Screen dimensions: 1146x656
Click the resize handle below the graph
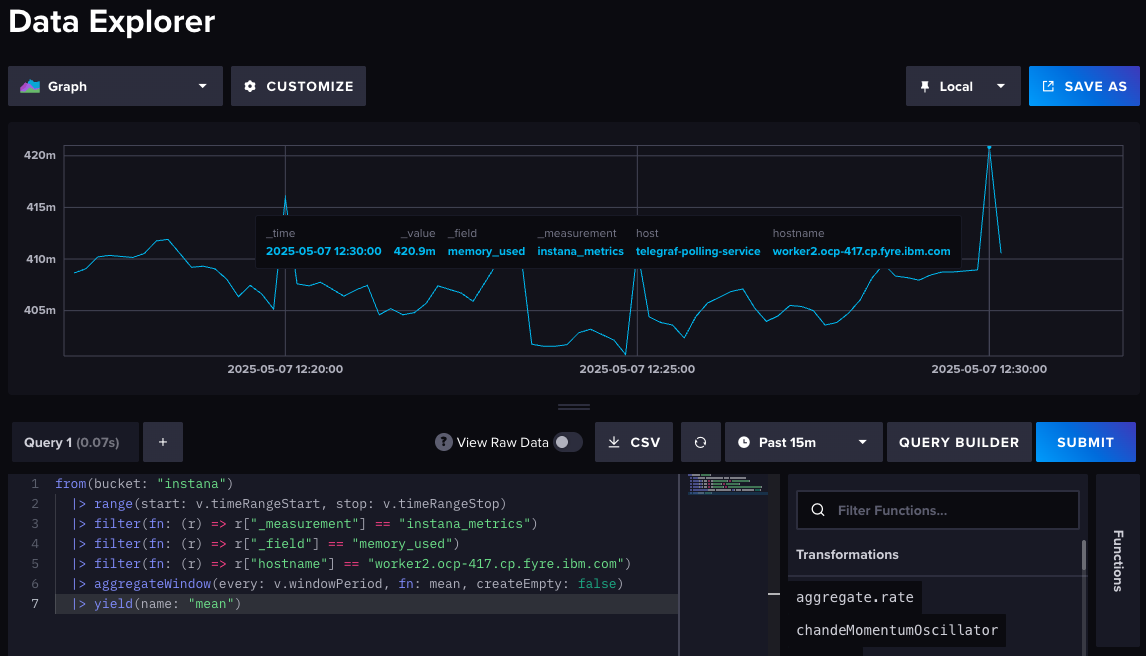[x=574, y=407]
